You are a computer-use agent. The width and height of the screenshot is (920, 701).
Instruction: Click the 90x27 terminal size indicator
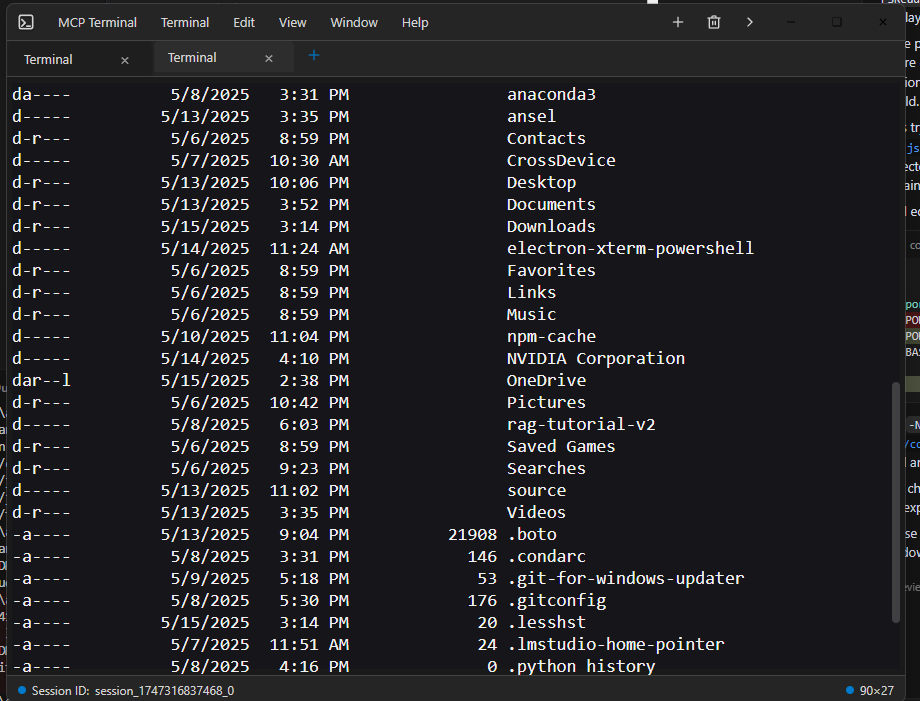[x=875, y=689]
